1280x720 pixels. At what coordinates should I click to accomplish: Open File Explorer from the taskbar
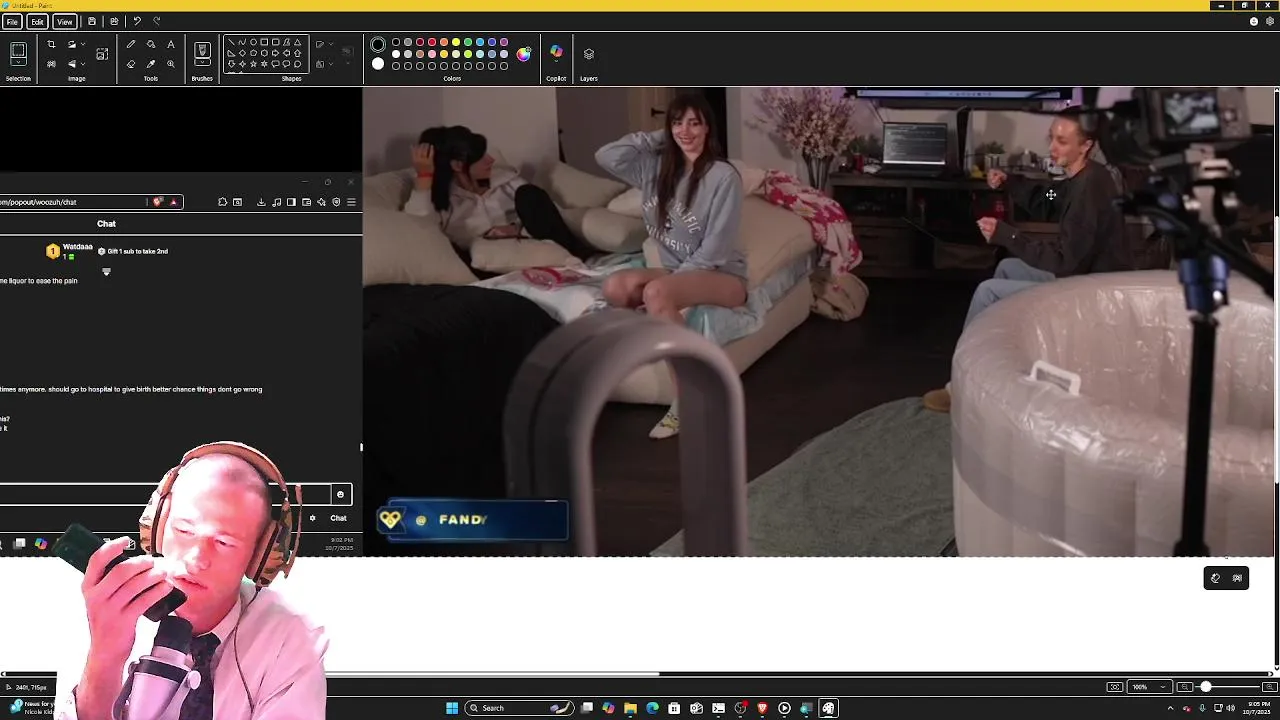(x=630, y=708)
